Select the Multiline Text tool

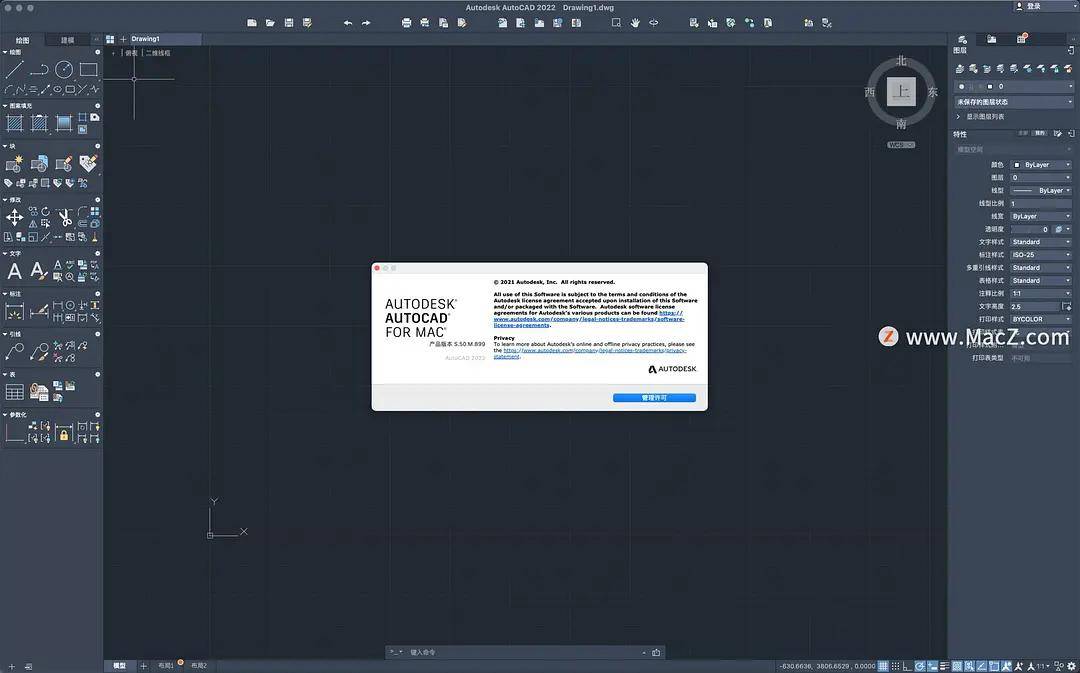14,271
